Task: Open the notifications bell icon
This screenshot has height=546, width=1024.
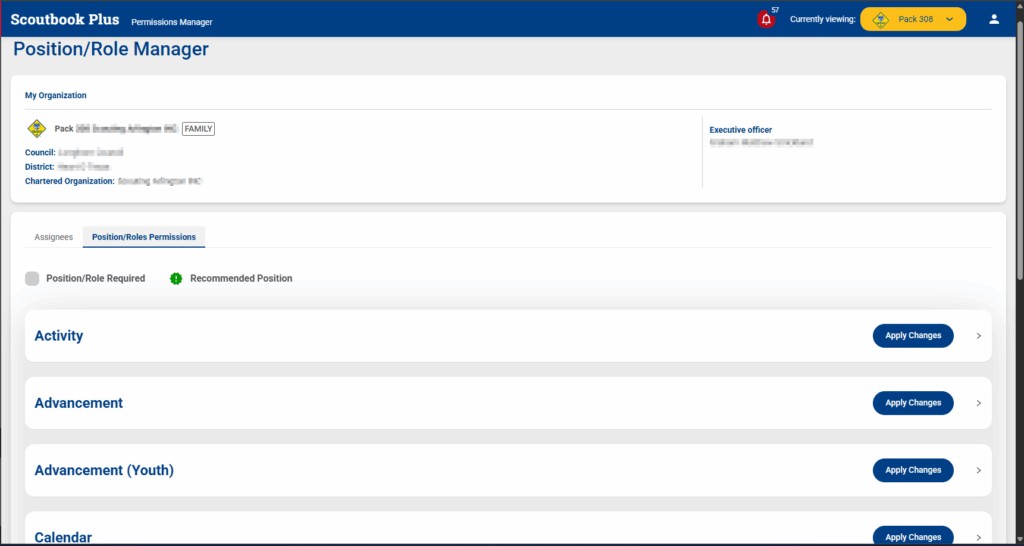Action: [766, 19]
